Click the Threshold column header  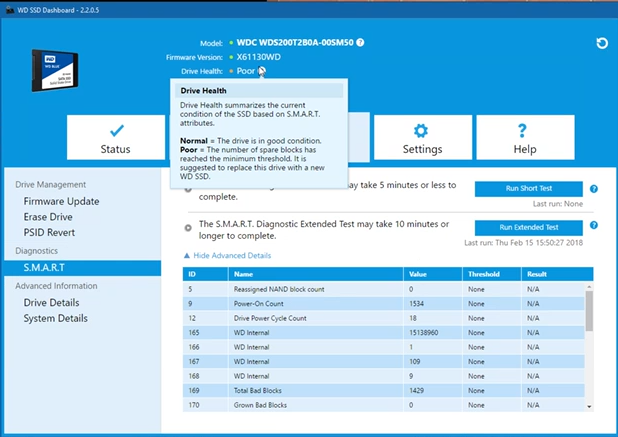(x=491, y=274)
